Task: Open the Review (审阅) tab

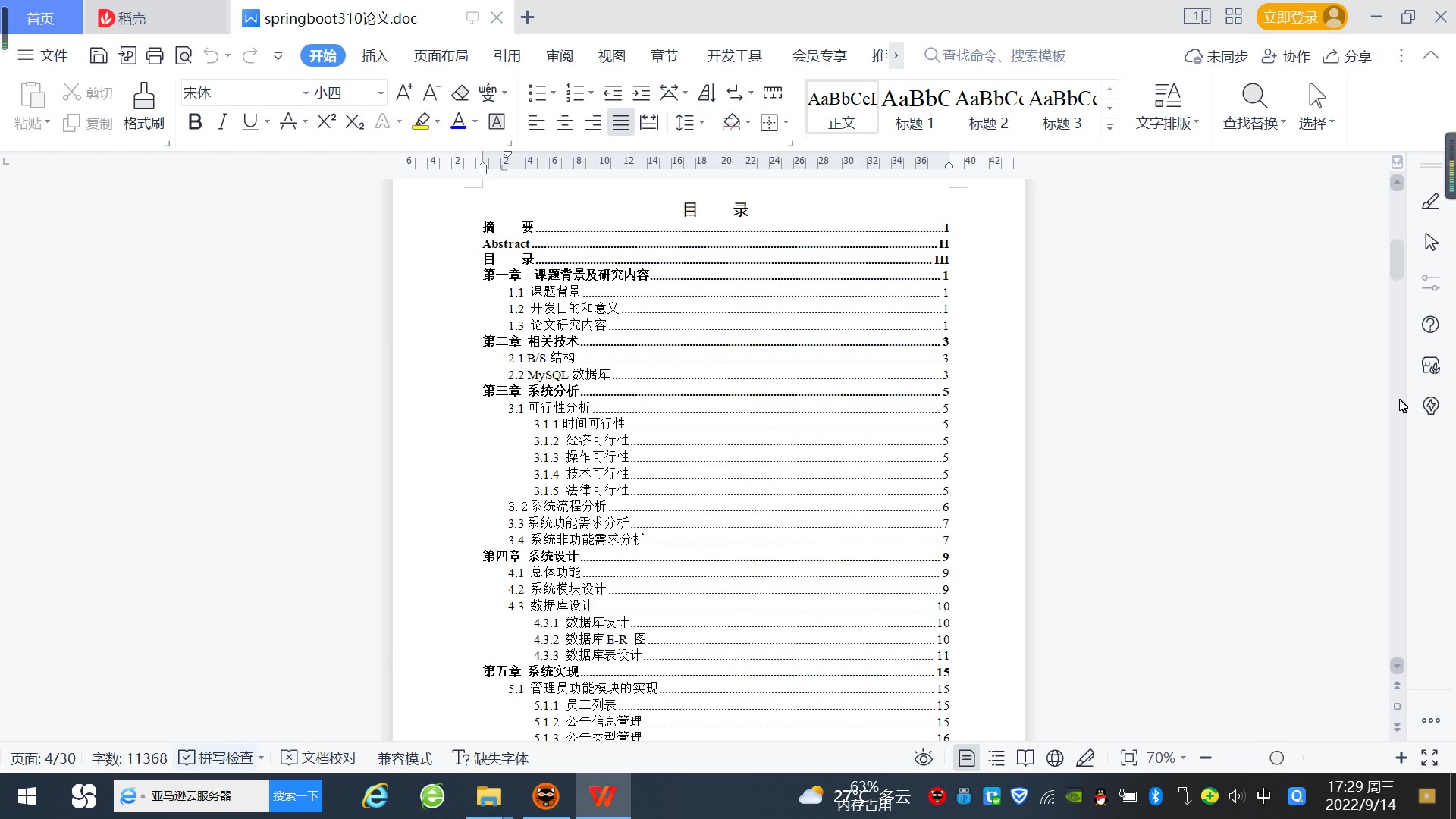Action: coord(560,55)
